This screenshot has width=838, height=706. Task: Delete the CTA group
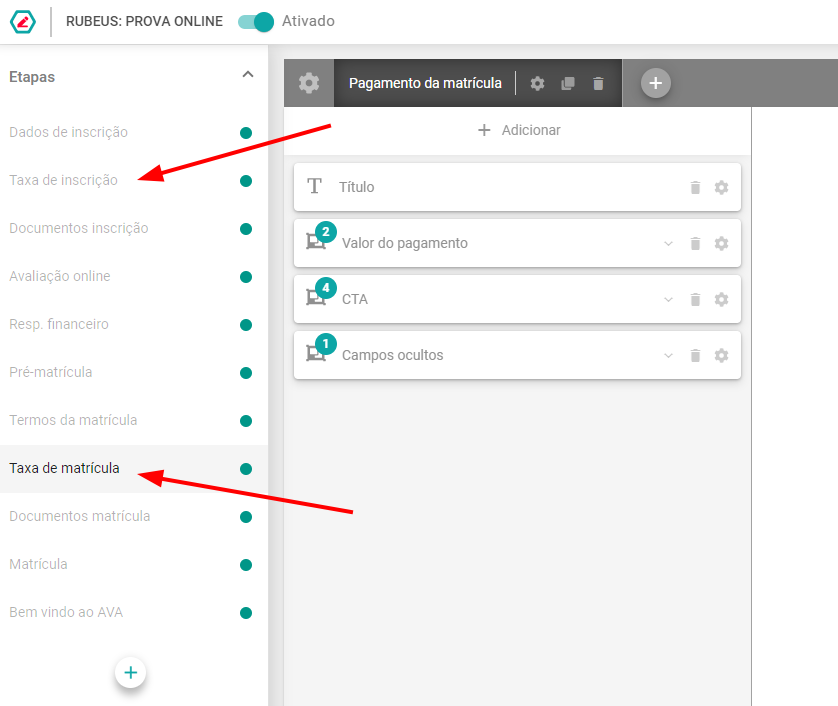point(695,299)
